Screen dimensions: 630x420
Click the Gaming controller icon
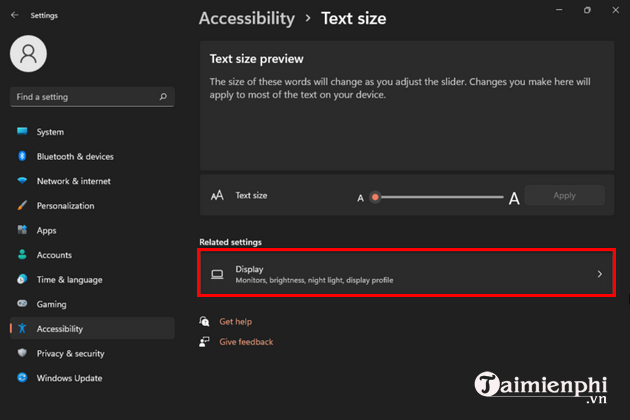(x=22, y=303)
